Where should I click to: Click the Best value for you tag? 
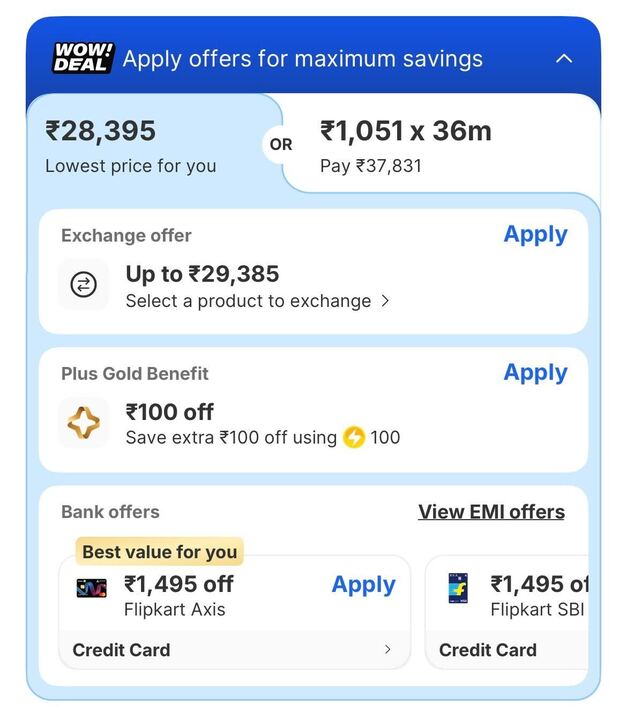point(159,552)
